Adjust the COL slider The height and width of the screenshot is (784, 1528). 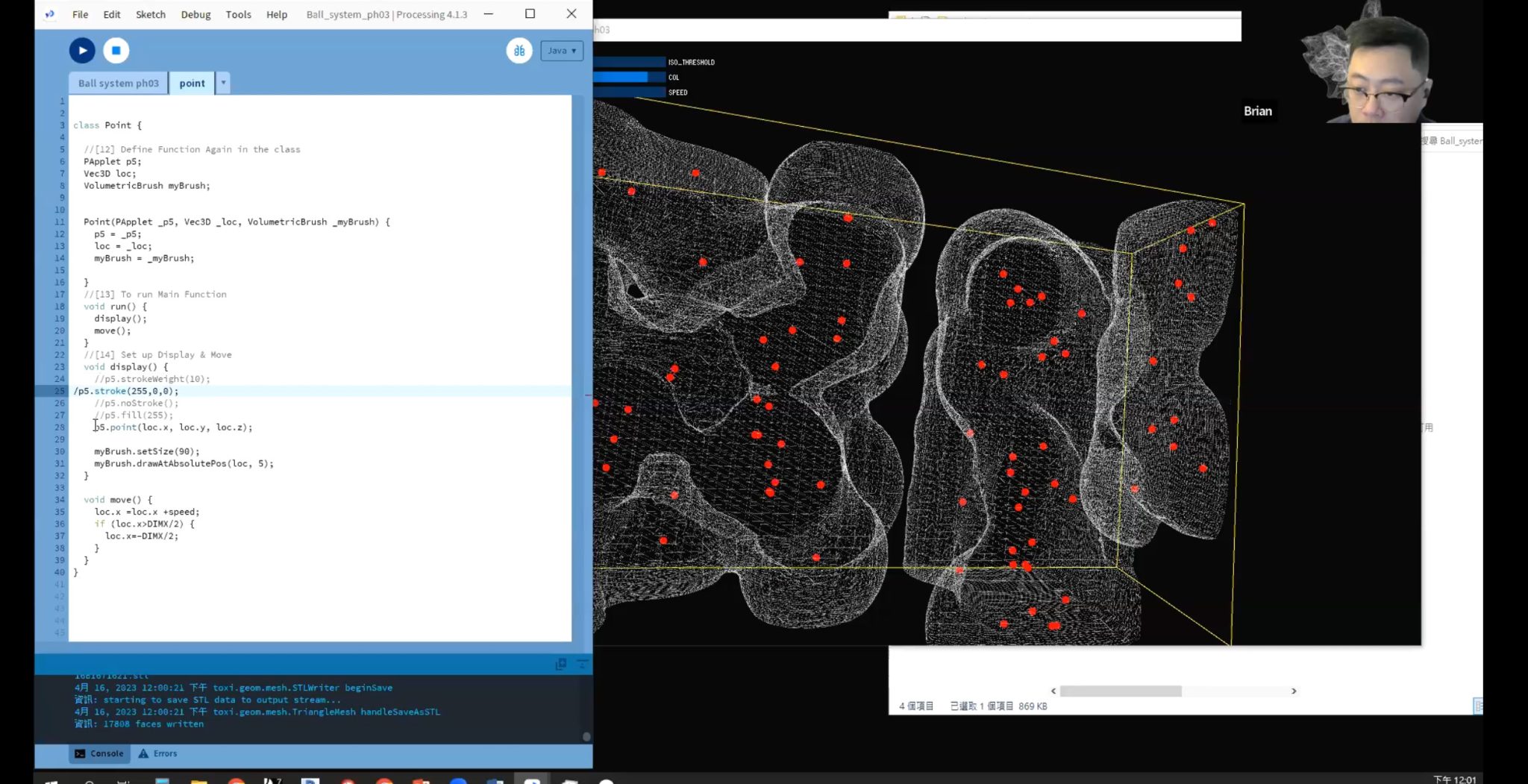[629, 78]
